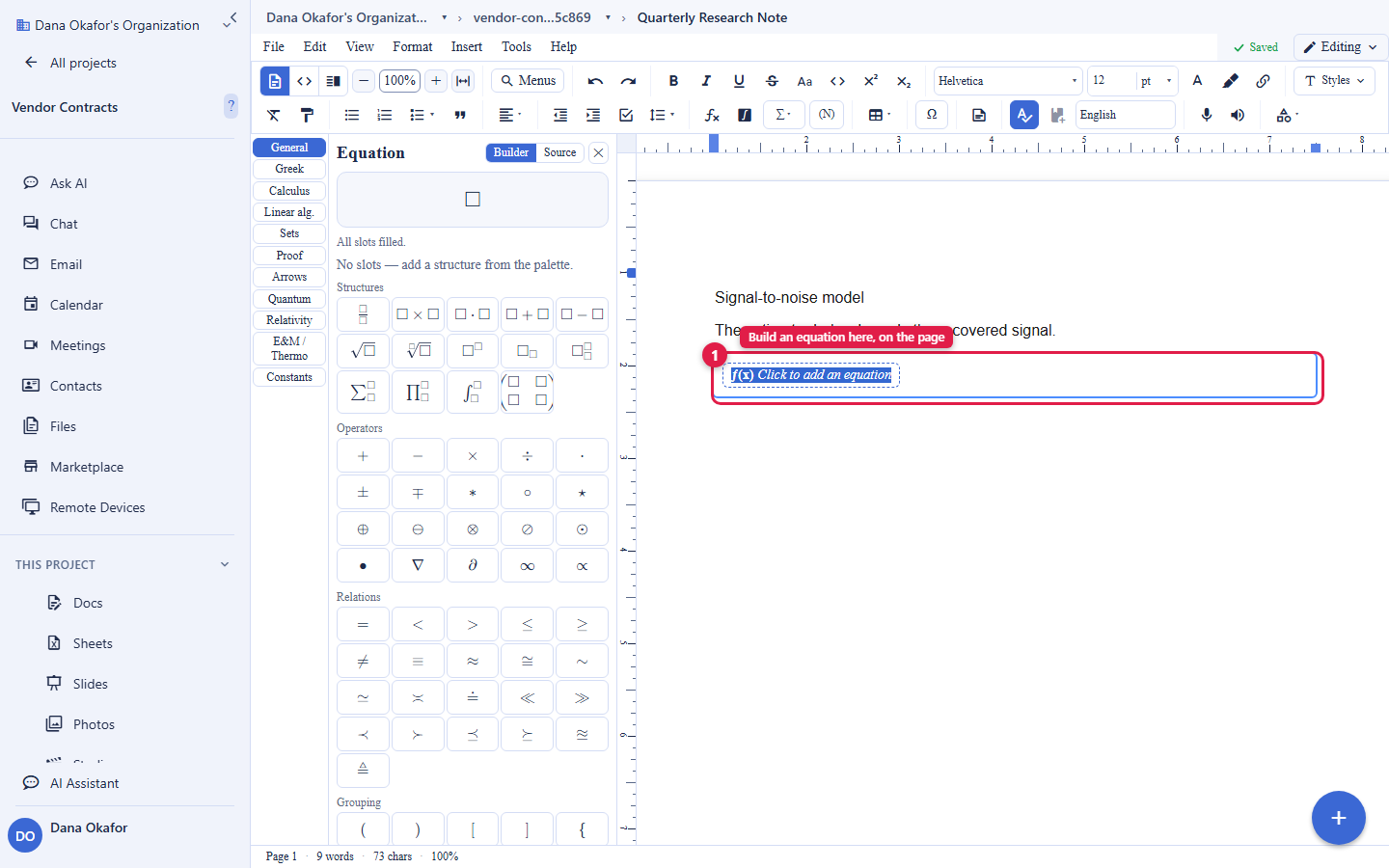1389x868 pixels.
Task: Insert the summation structure
Action: [x=363, y=392]
